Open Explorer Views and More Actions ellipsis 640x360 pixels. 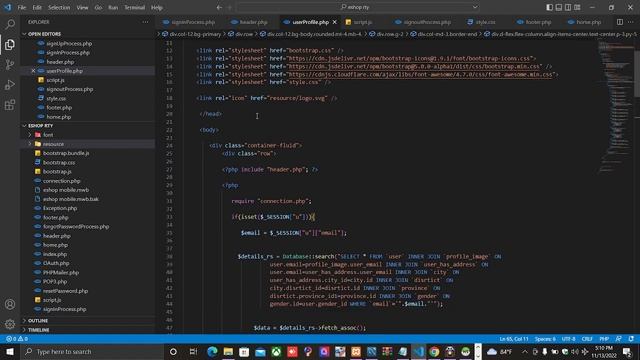point(145,22)
